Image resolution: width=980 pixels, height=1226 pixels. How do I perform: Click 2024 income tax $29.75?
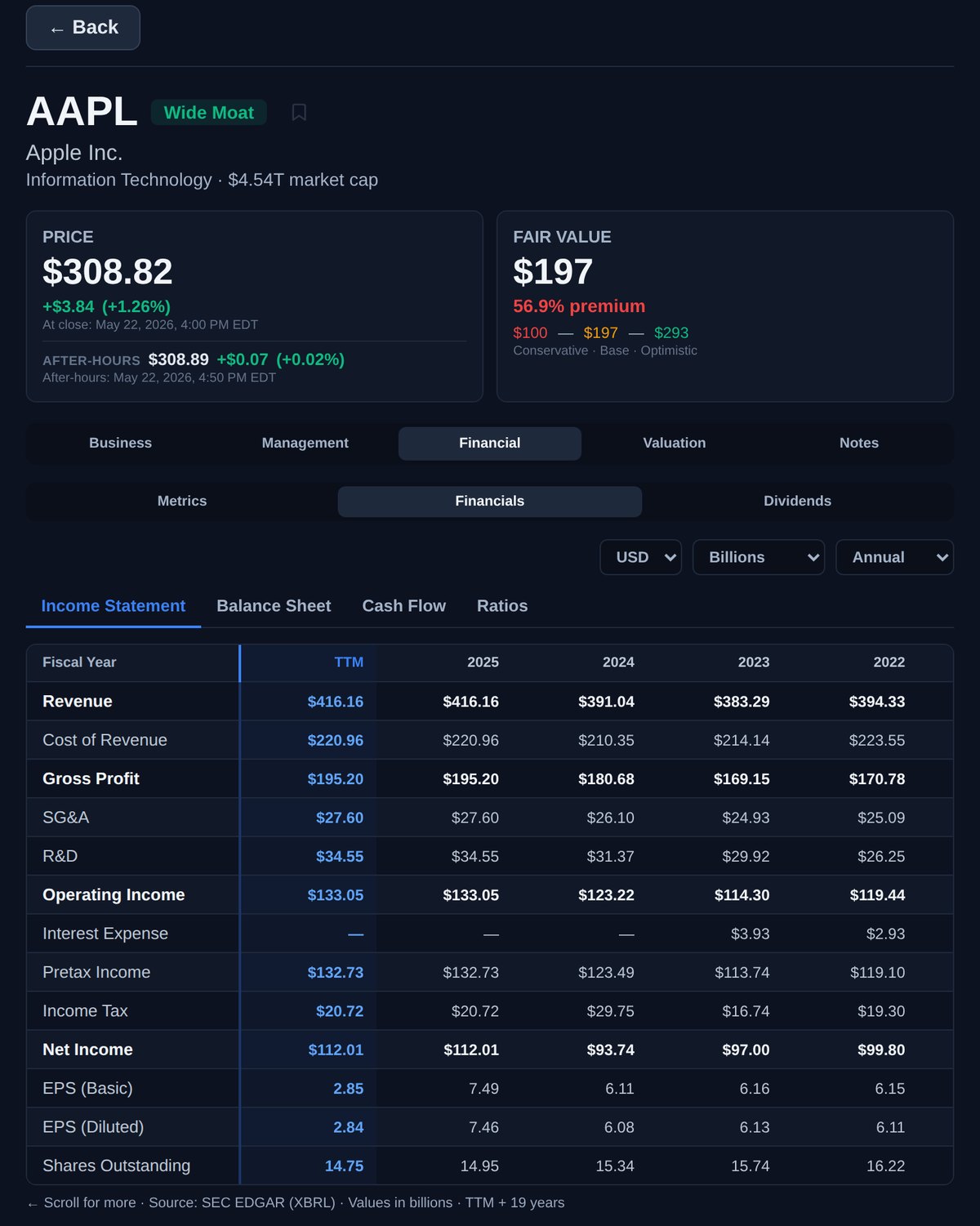(610, 1011)
